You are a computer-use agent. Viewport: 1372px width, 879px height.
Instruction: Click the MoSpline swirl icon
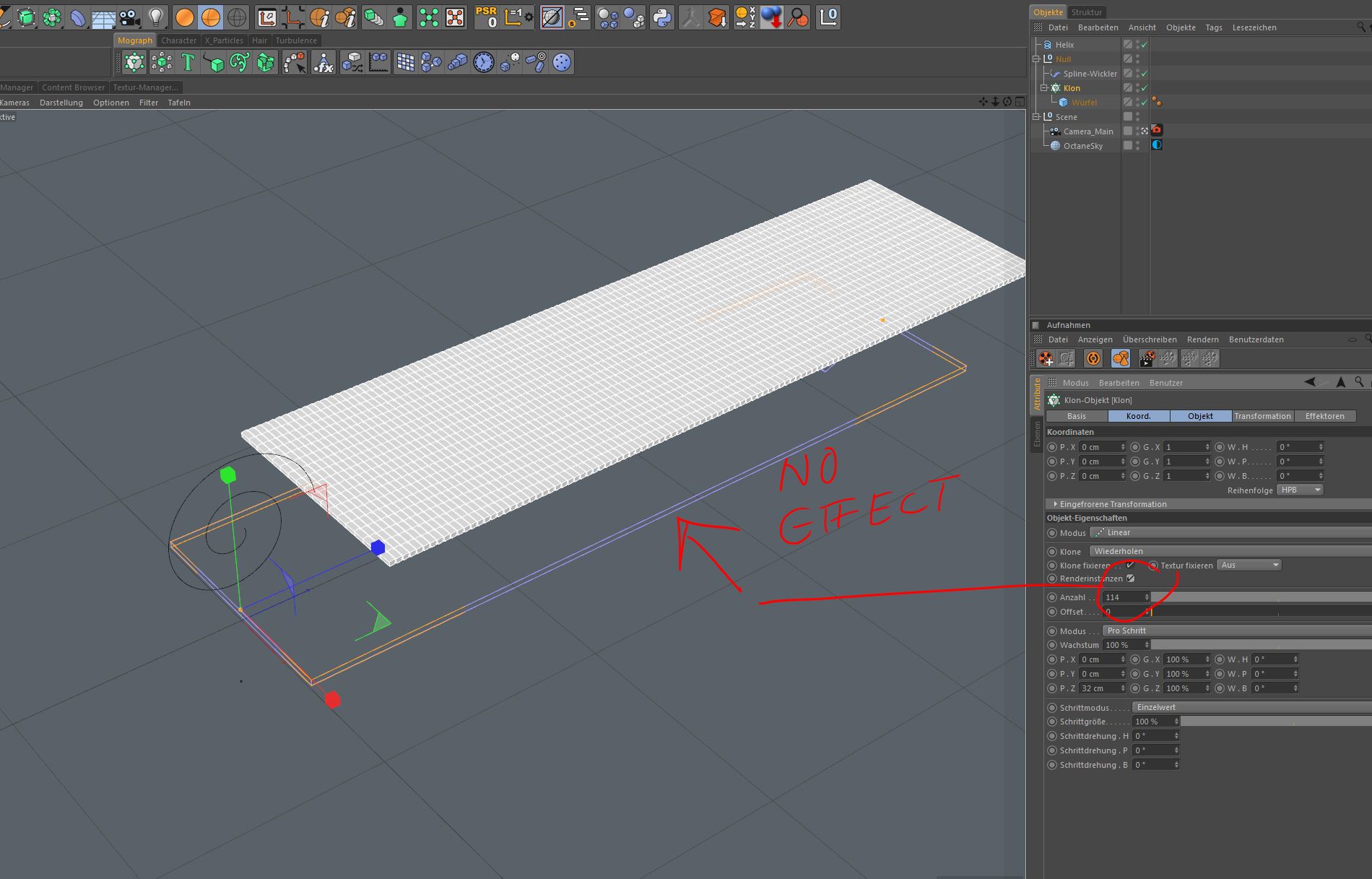(x=240, y=63)
